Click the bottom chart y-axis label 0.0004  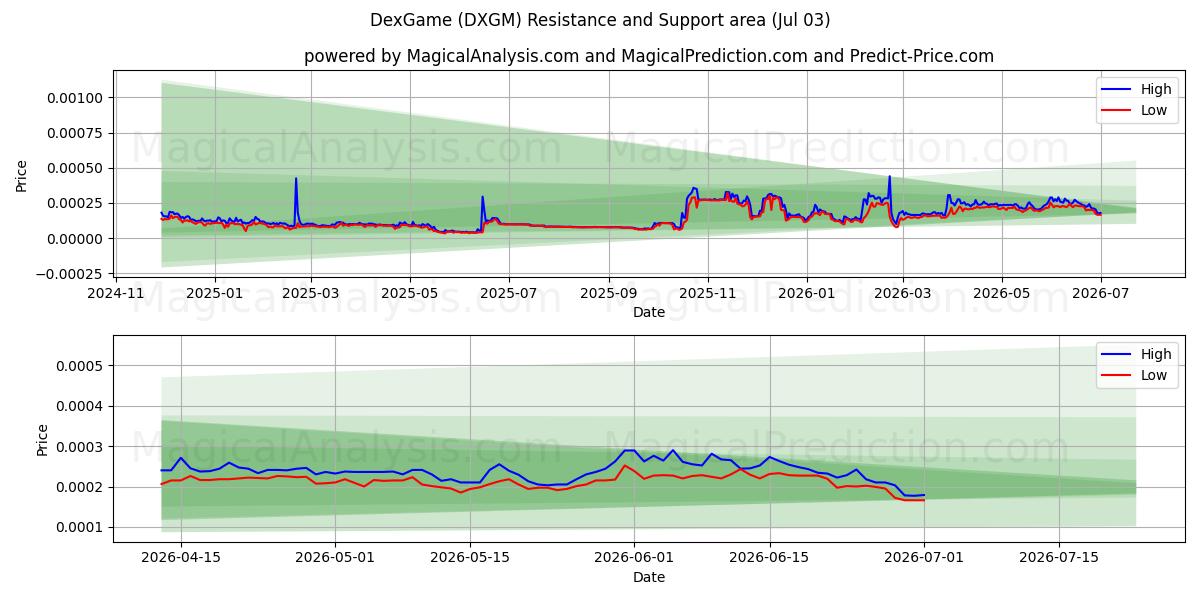(79, 406)
